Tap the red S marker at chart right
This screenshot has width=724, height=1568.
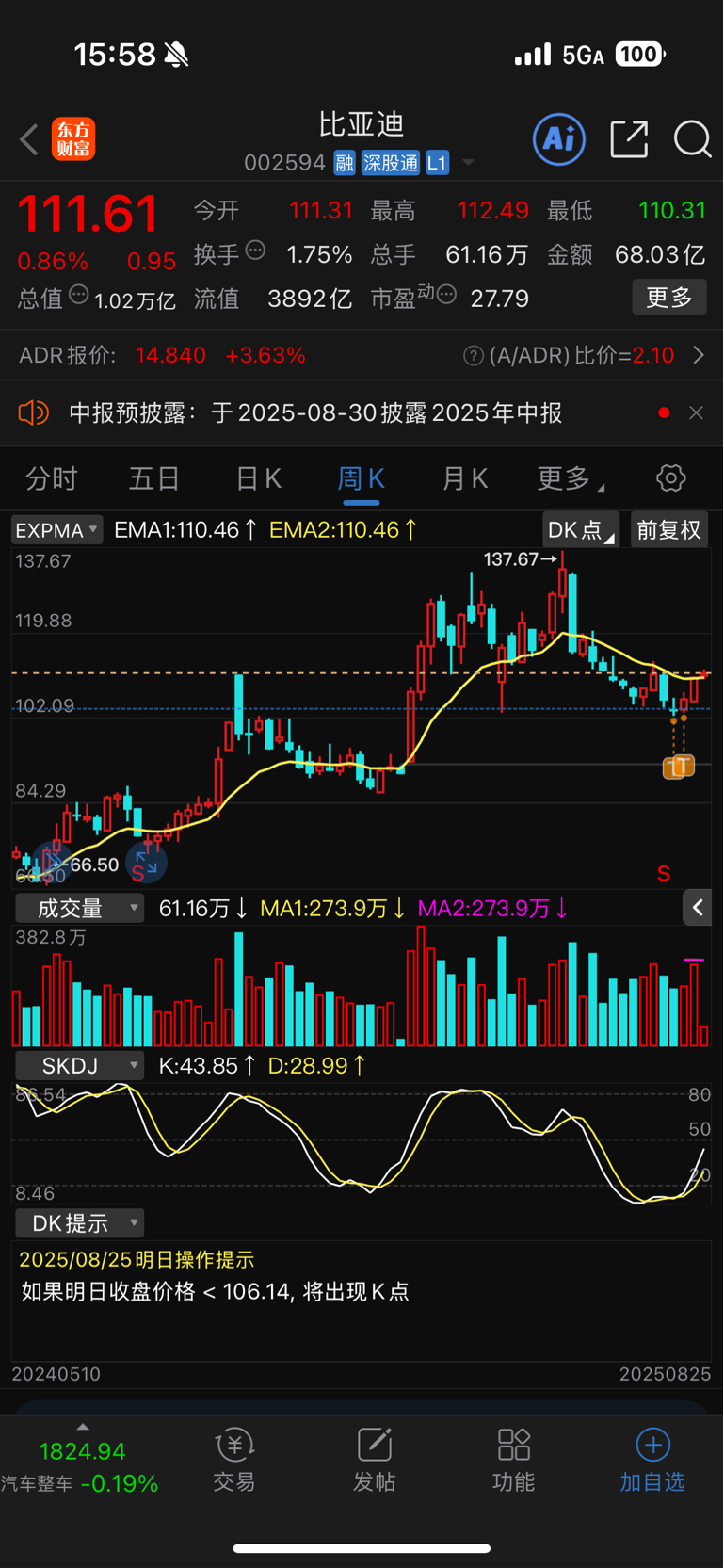point(664,874)
